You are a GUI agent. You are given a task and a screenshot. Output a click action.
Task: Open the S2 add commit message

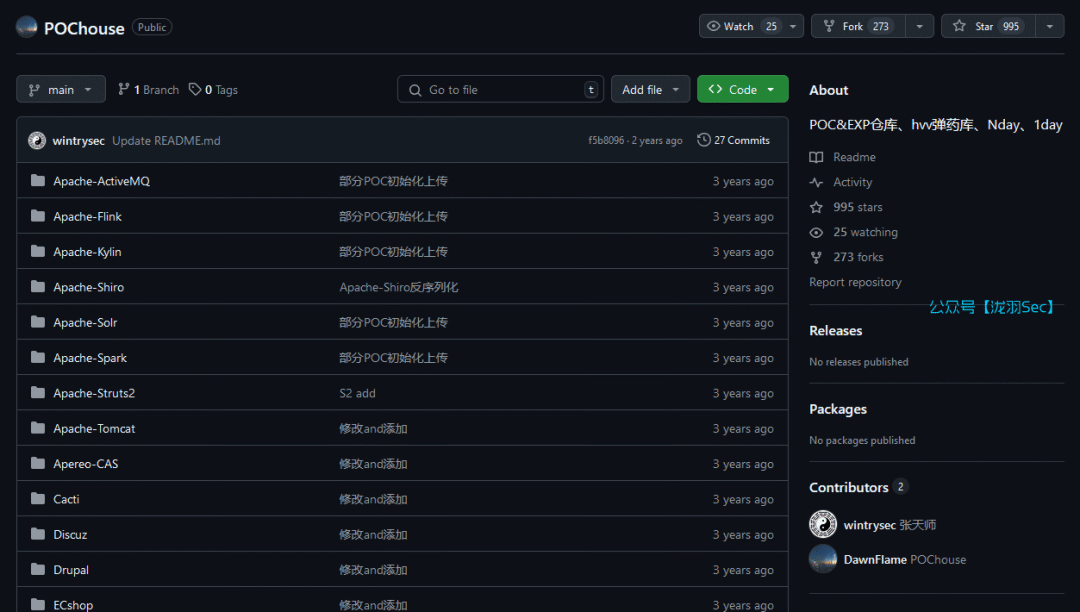(357, 393)
